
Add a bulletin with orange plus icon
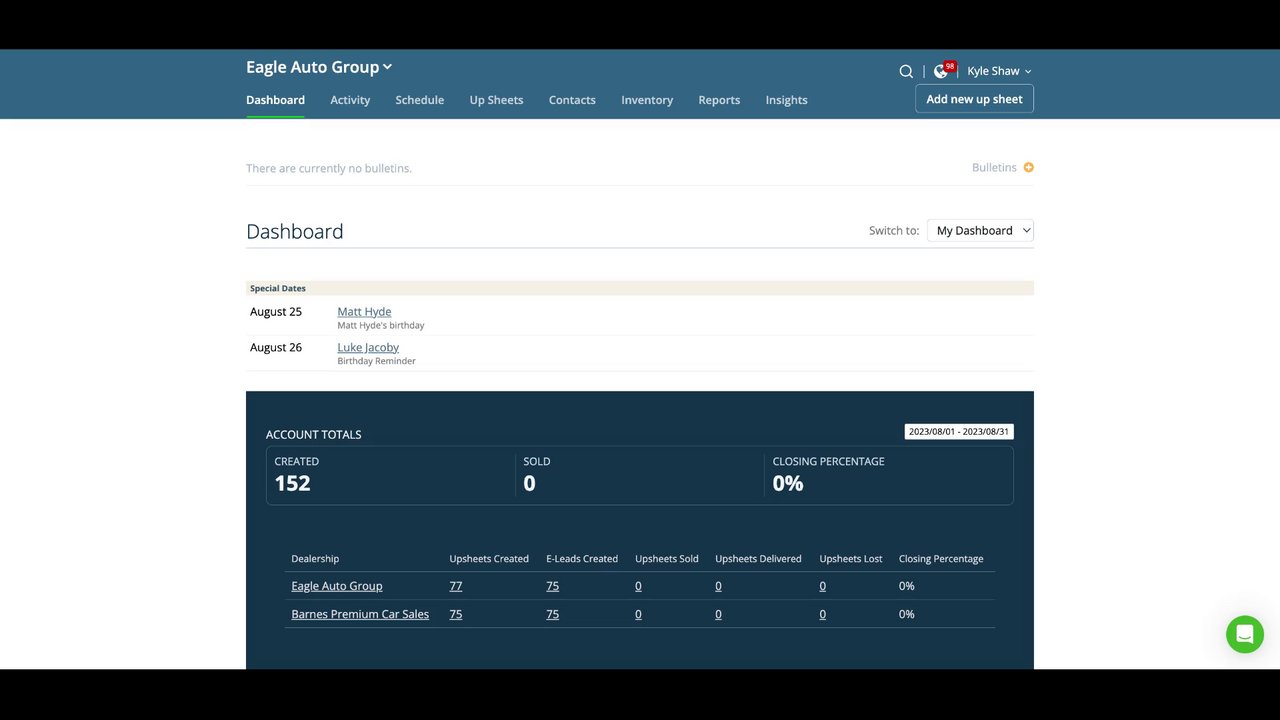[x=1028, y=168]
